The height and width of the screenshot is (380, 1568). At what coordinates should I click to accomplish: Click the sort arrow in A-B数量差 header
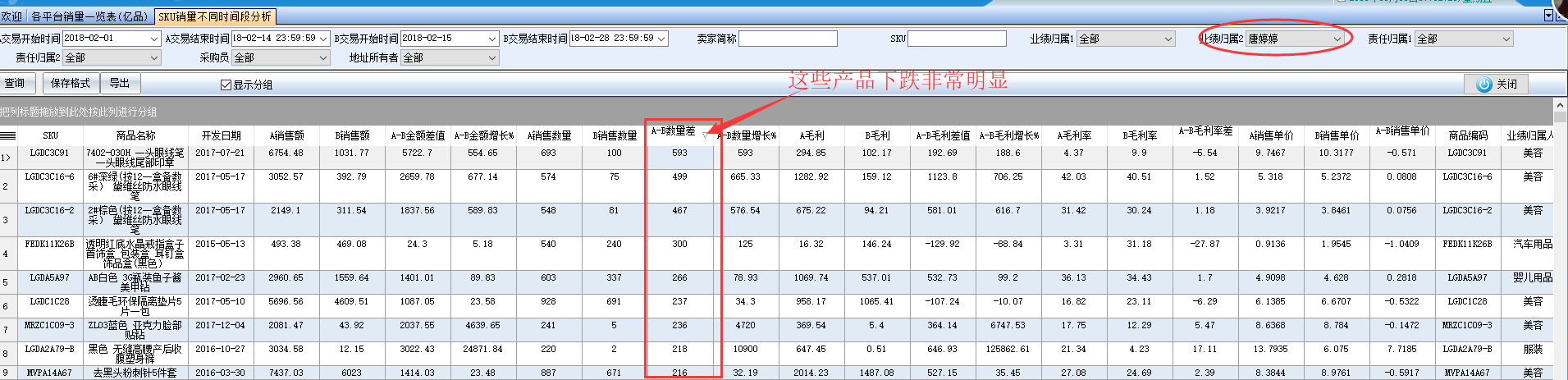(705, 135)
